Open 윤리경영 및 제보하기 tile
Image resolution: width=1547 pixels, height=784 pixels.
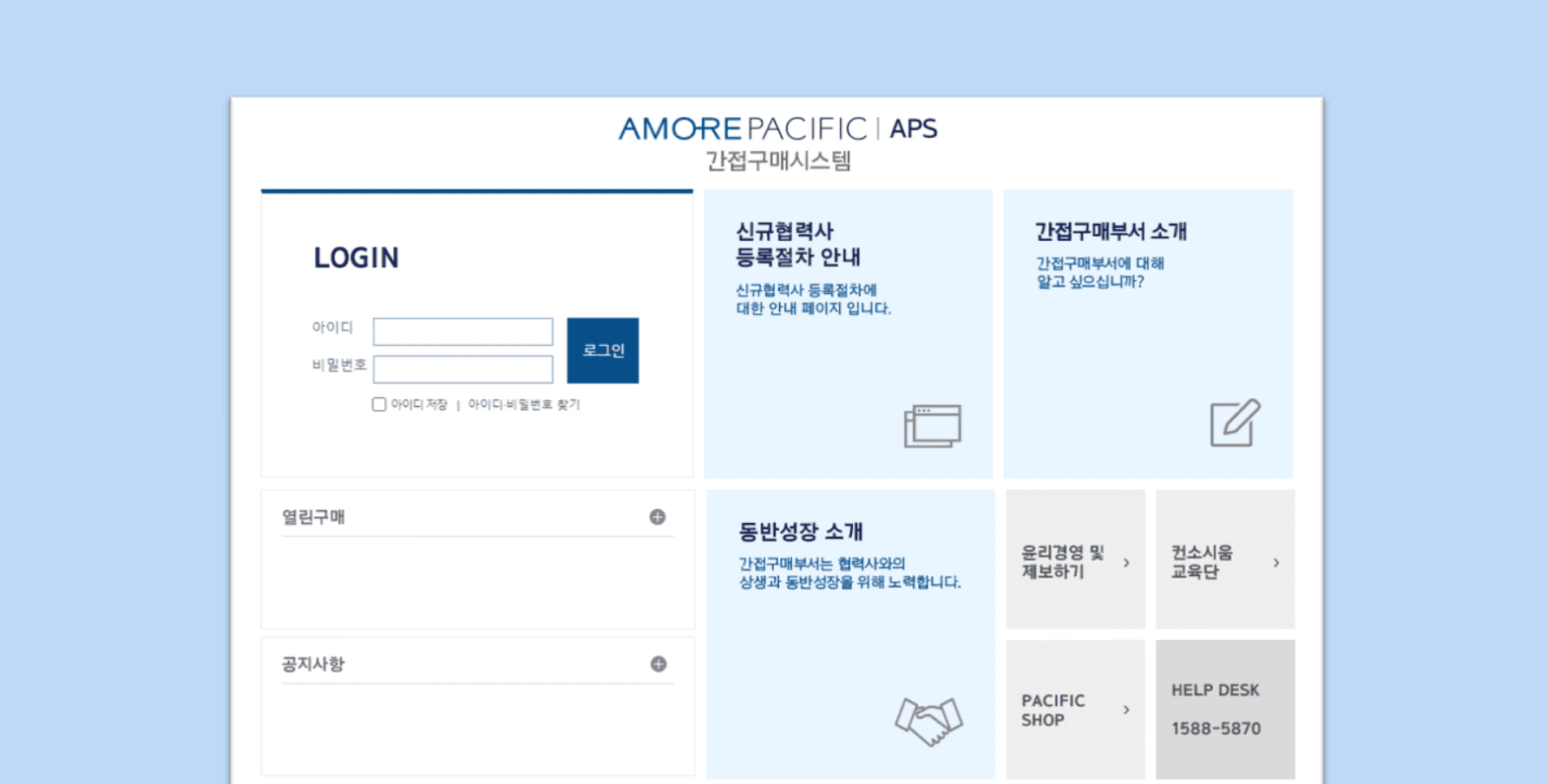tap(1075, 559)
